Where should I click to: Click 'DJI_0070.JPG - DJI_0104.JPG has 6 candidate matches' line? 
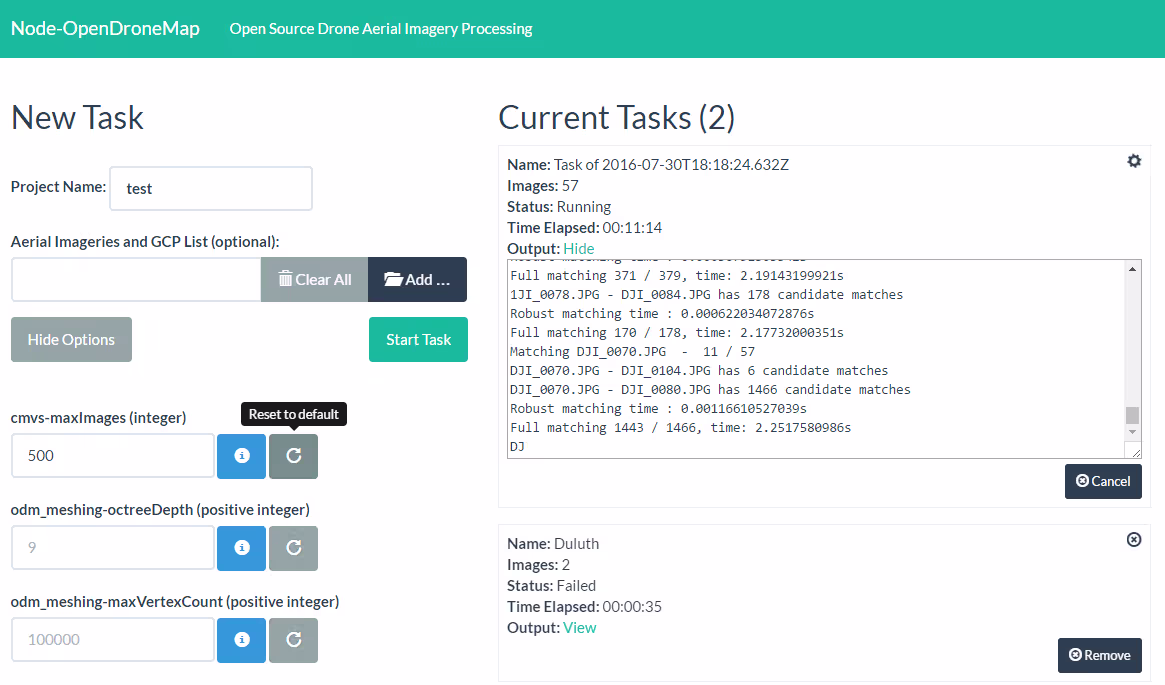point(698,371)
